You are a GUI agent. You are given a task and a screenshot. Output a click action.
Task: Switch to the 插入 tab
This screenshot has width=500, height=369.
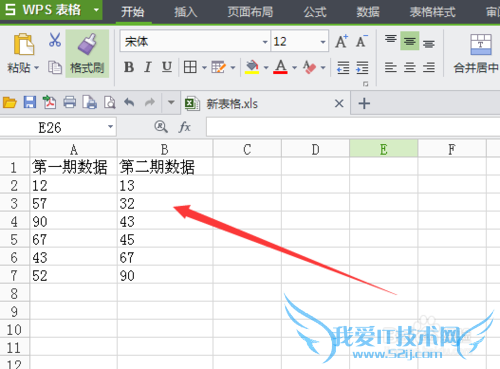coord(186,12)
